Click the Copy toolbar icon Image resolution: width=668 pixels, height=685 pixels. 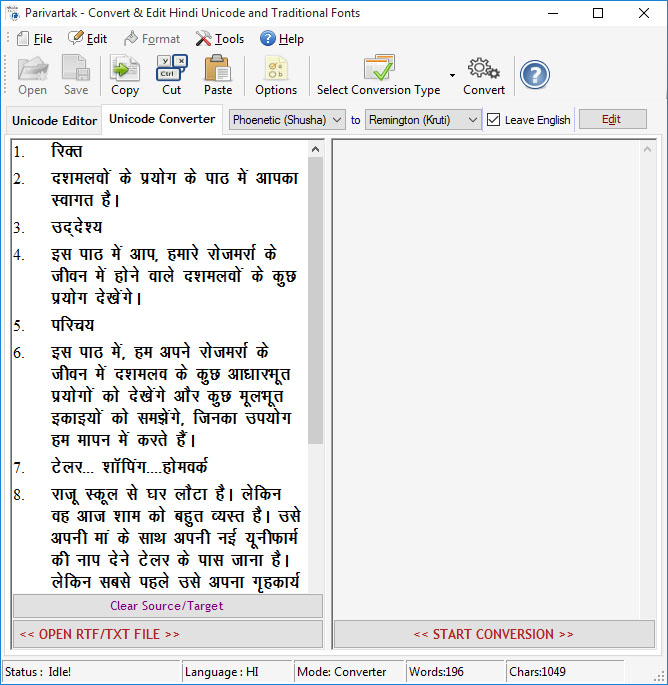pyautogui.click(x=125, y=69)
